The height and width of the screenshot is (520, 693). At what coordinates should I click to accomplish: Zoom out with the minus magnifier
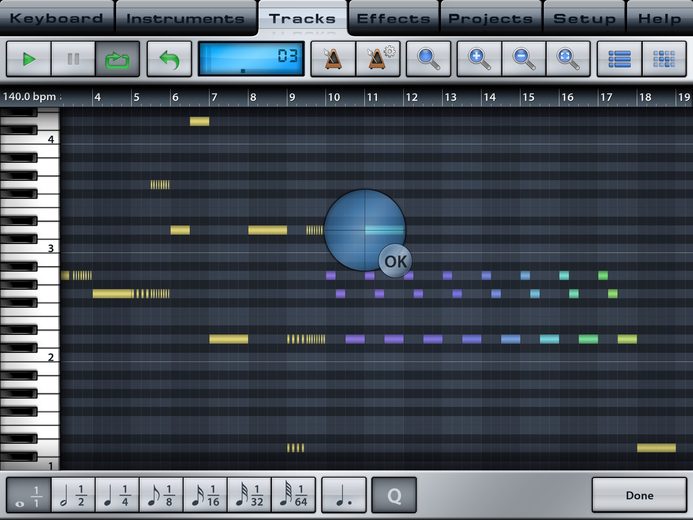(x=524, y=59)
